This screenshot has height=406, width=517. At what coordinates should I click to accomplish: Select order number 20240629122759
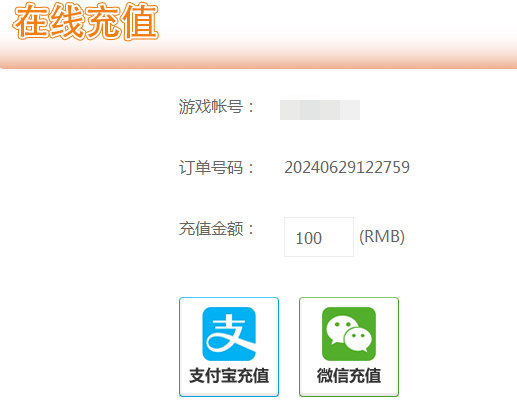pos(347,167)
